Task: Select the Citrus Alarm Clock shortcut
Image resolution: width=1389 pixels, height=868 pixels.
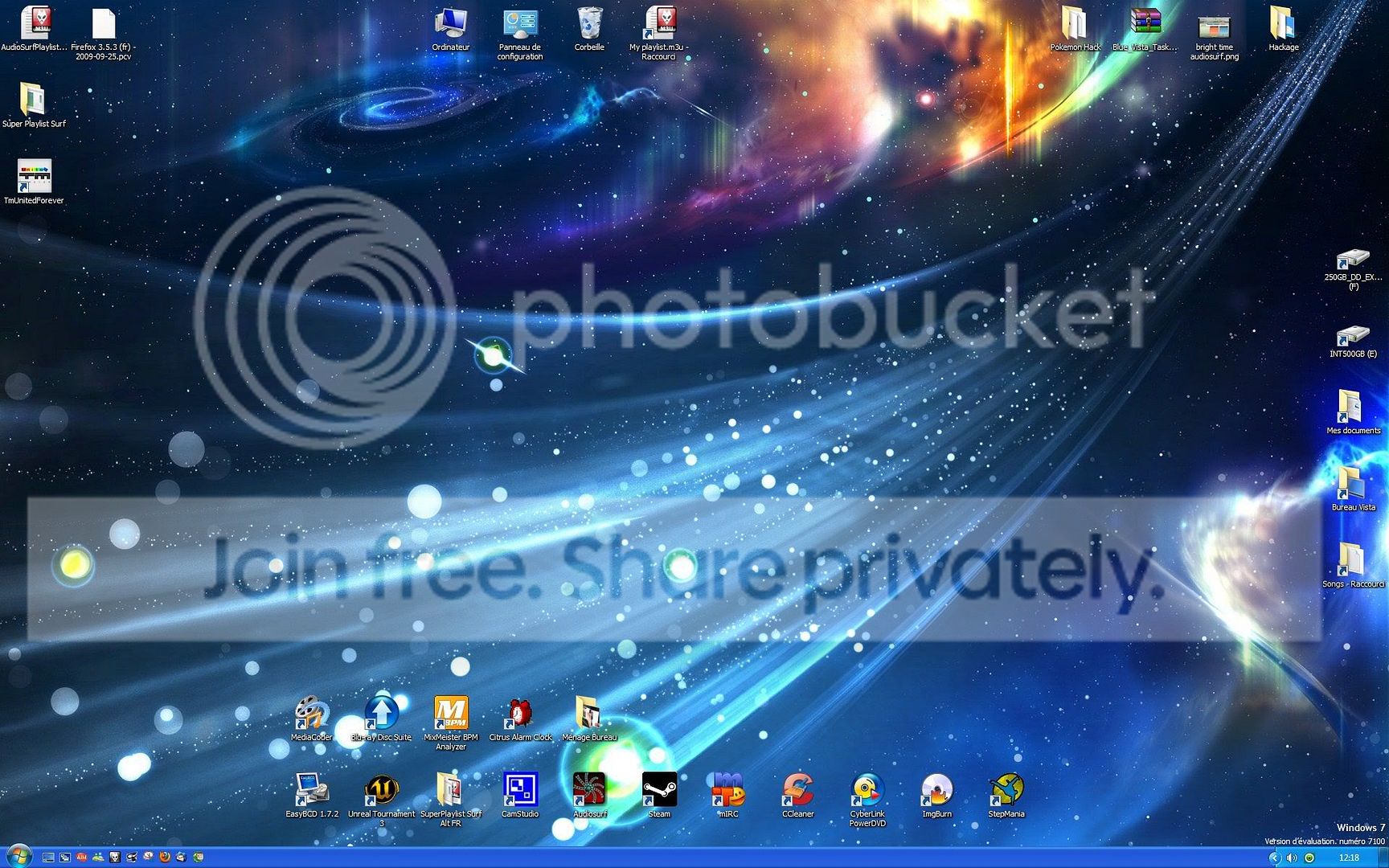Action: click(x=520, y=719)
